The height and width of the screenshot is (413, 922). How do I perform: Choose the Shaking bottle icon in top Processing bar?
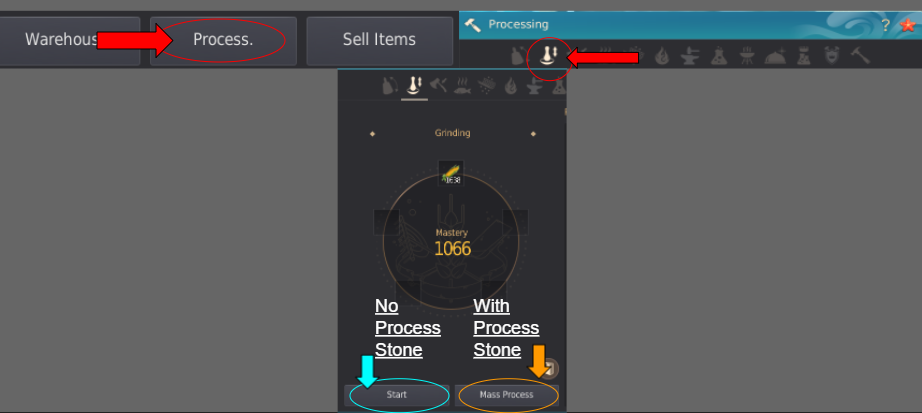point(518,56)
